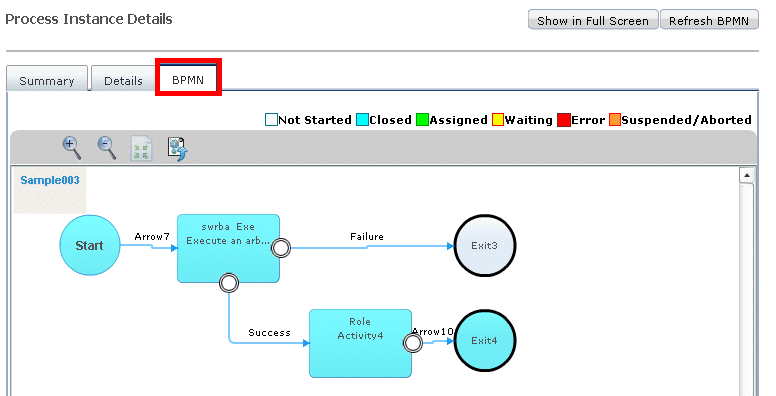Click the Not Started legend swatch
Screen dimensions: 776x396
click(x=271, y=120)
